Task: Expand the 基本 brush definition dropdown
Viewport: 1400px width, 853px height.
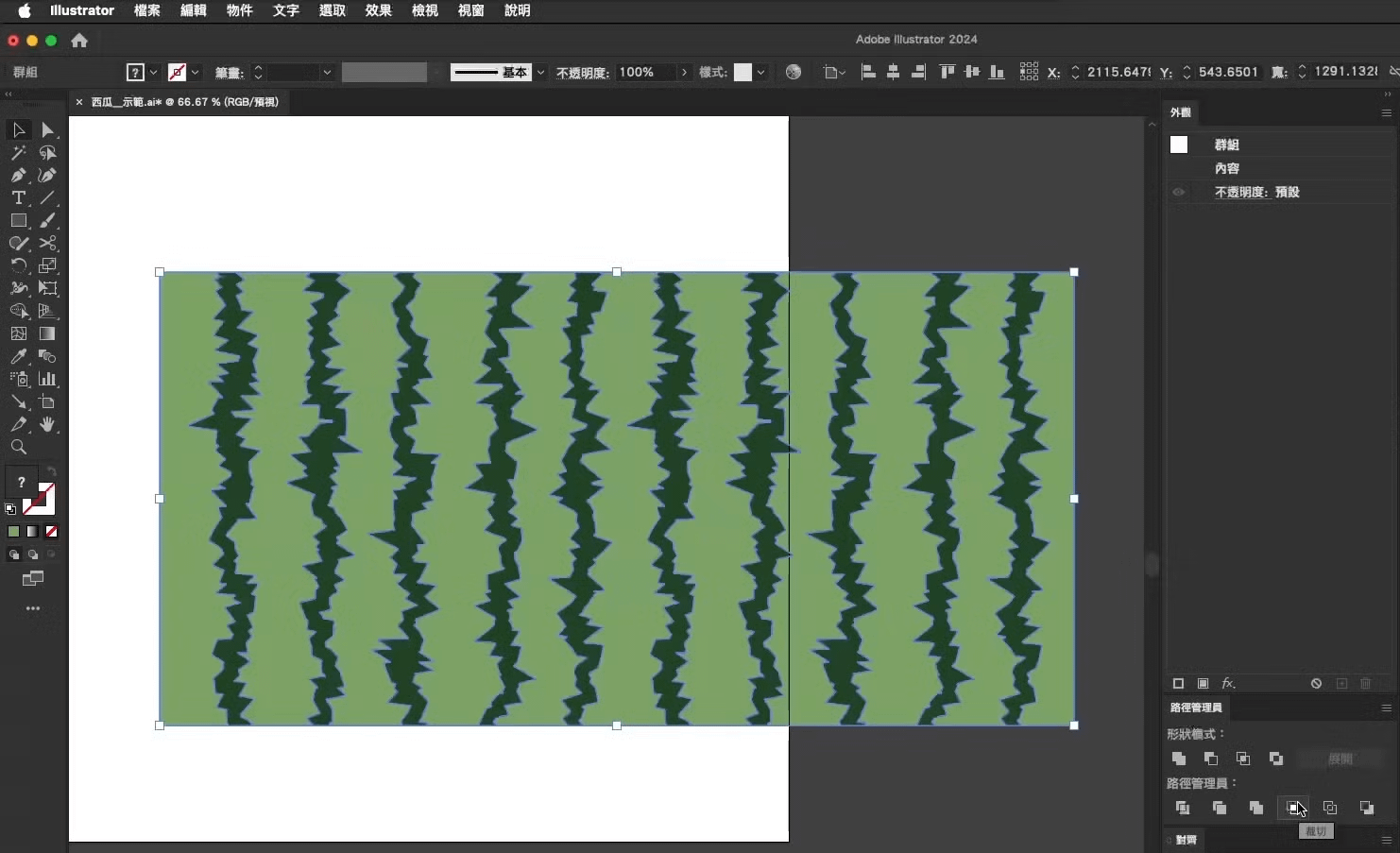Action: (540, 73)
